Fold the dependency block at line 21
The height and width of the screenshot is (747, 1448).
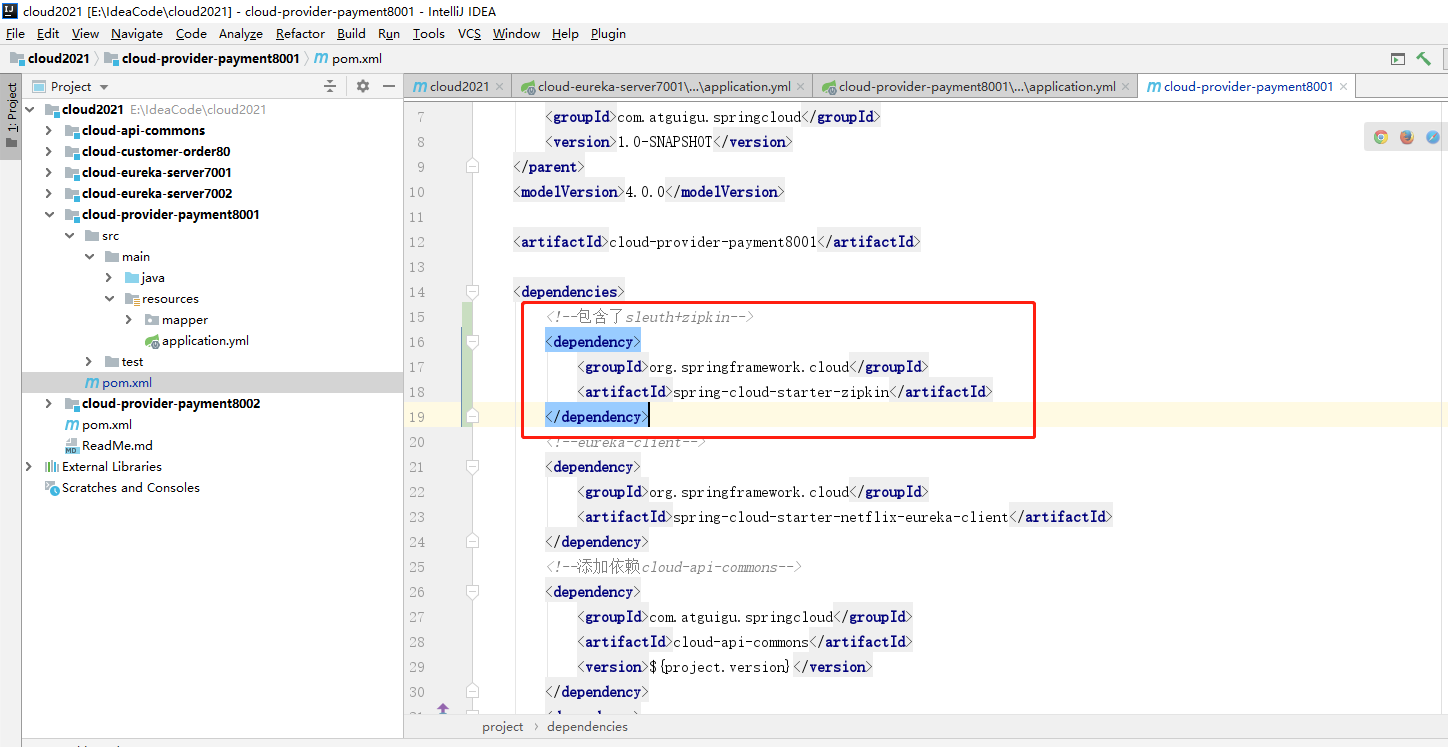473,467
